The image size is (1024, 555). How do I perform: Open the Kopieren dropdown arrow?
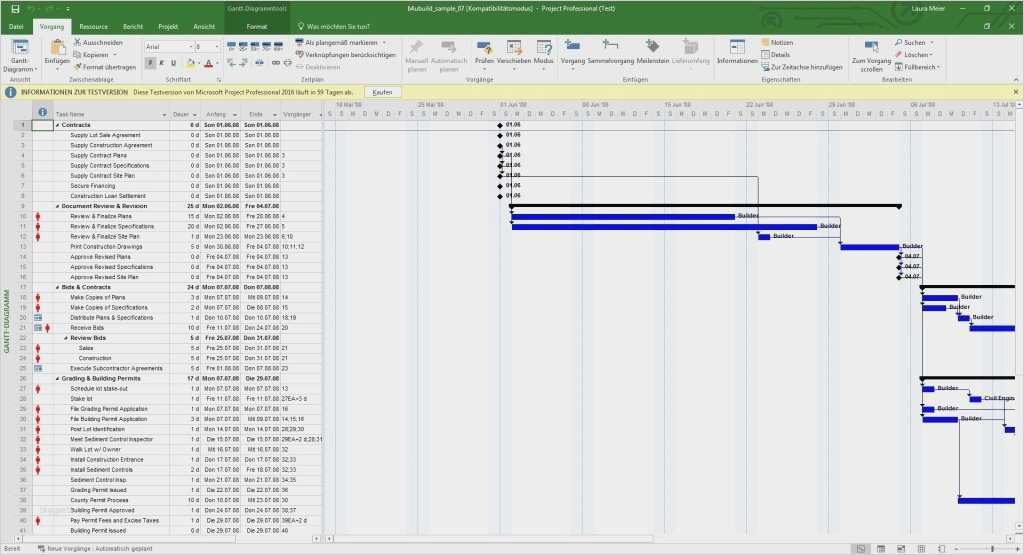click(116, 55)
